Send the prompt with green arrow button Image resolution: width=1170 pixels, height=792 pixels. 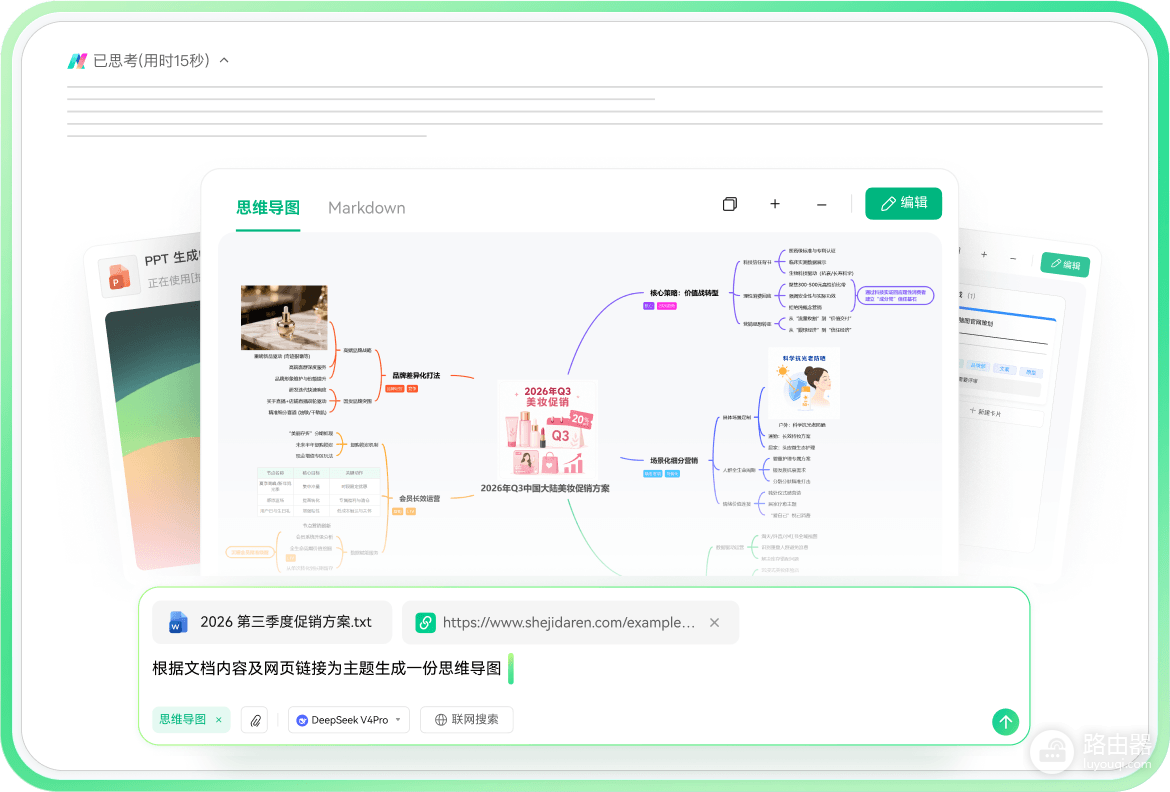(x=1005, y=722)
